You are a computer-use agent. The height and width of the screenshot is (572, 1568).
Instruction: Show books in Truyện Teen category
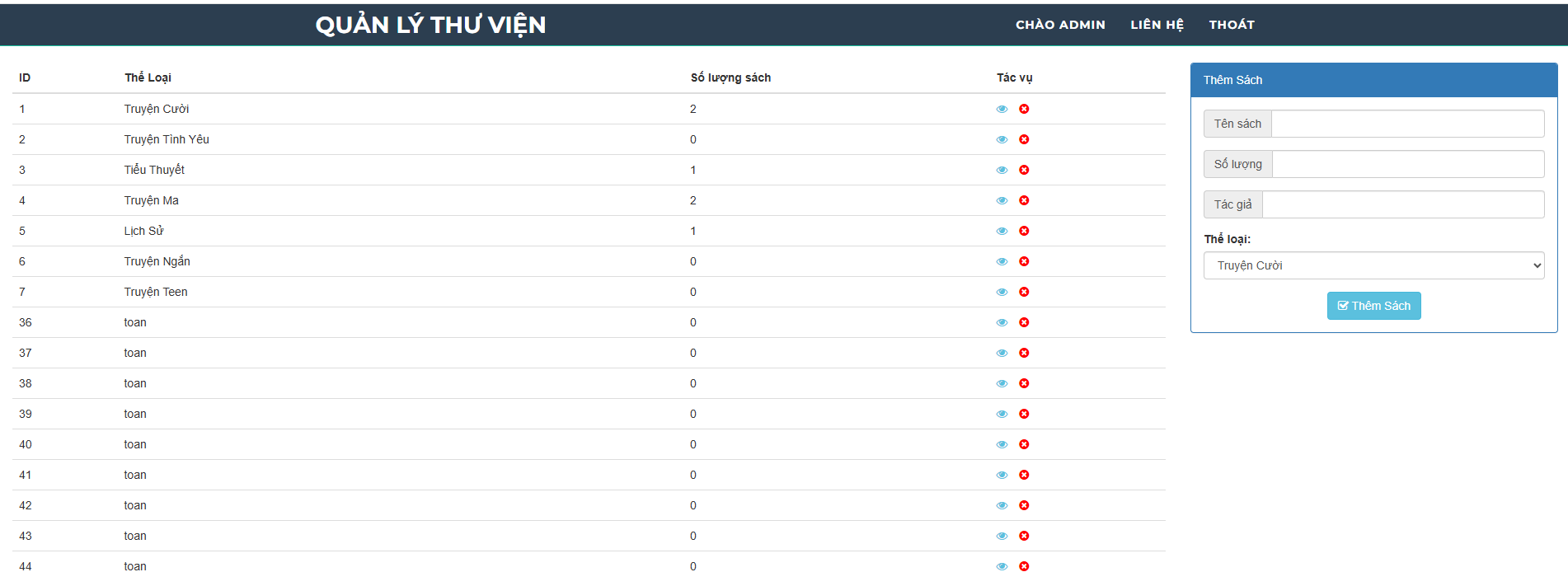[1002, 292]
